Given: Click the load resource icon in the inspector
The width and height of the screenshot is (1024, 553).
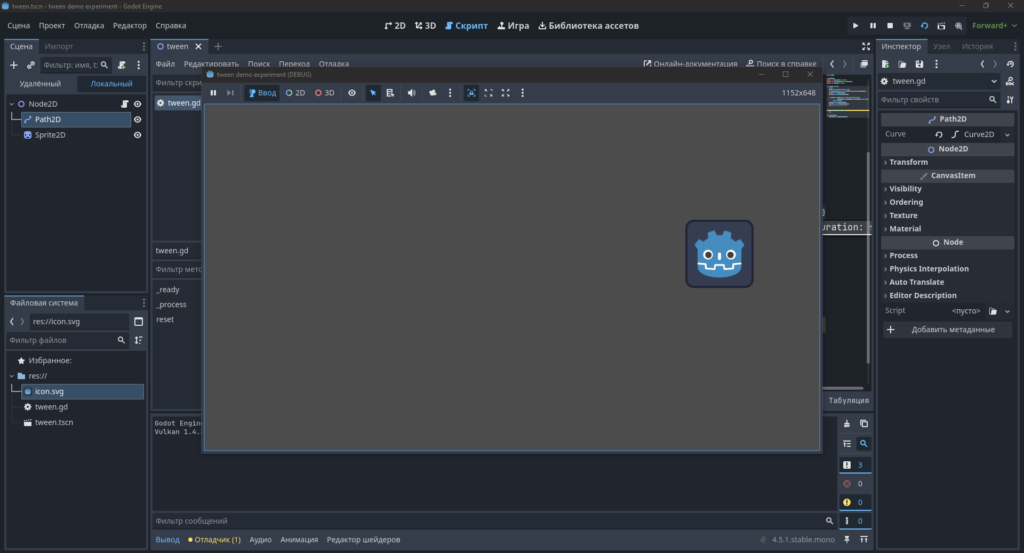Looking at the screenshot, I should 902,65.
